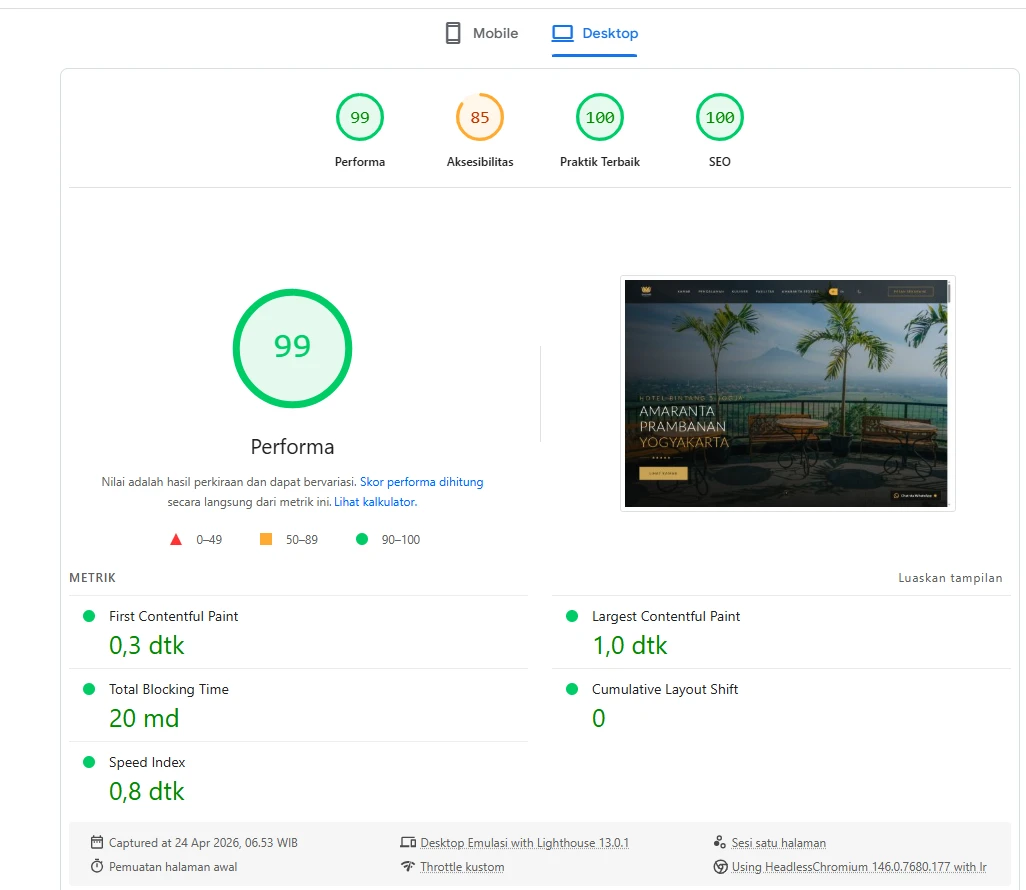
Task: Click the mobile phone icon beside Mobile
Action: coord(452,32)
